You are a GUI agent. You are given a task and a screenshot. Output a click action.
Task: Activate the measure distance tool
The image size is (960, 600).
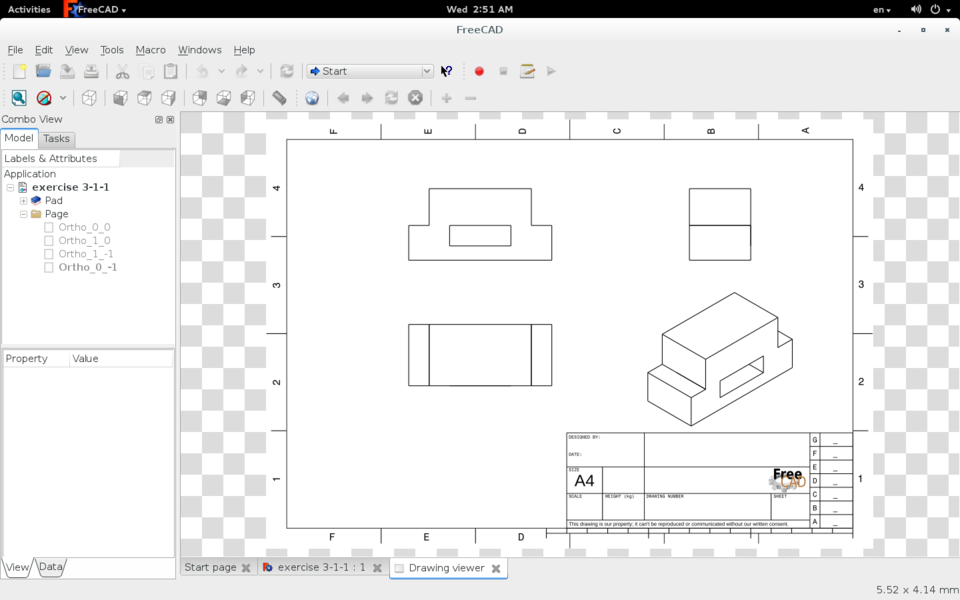279,97
